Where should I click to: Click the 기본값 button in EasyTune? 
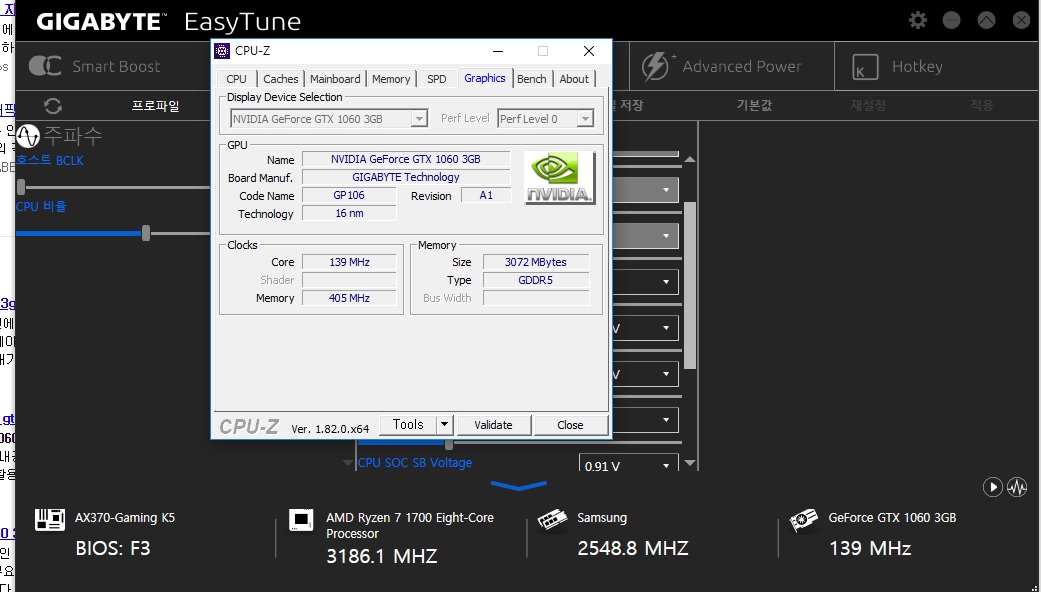[754, 106]
